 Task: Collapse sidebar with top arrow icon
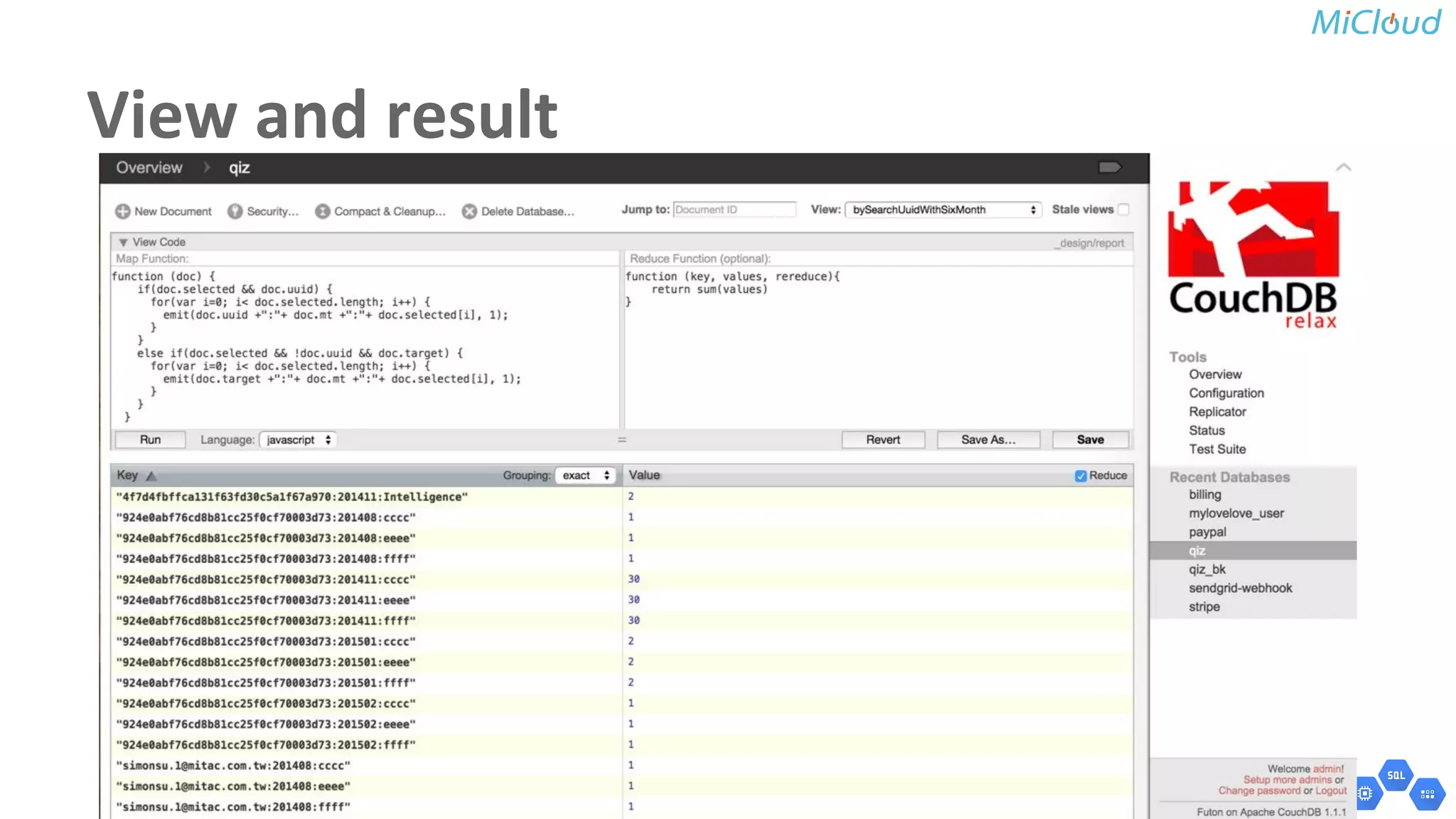point(1343,168)
